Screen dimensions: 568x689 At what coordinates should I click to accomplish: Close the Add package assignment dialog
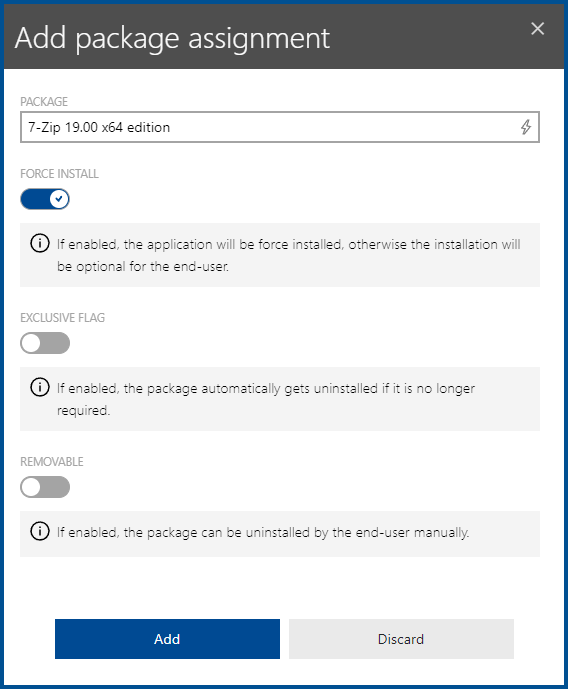(x=537, y=29)
